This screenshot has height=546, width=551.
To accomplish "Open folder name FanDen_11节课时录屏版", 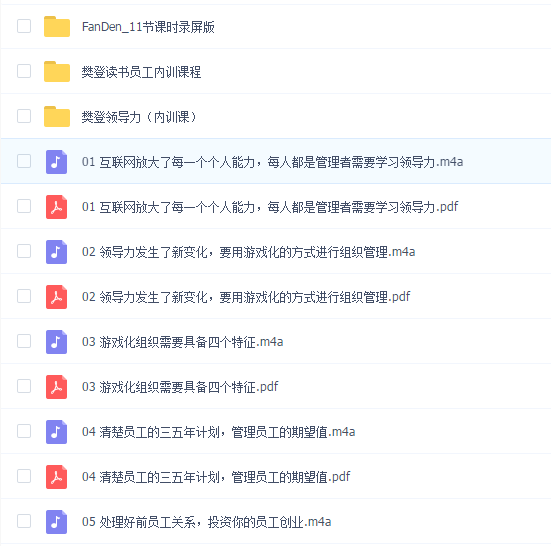I will tap(148, 27).
